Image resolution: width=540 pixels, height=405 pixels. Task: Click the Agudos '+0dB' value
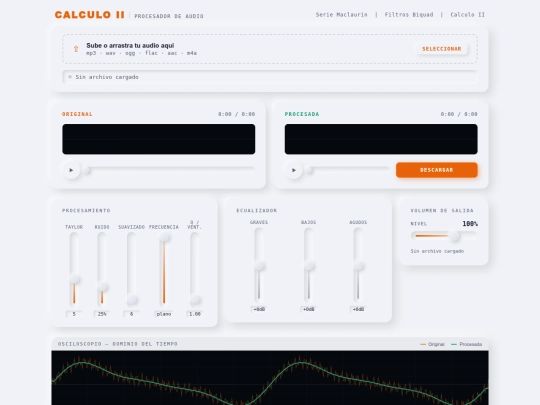(358, 309)
